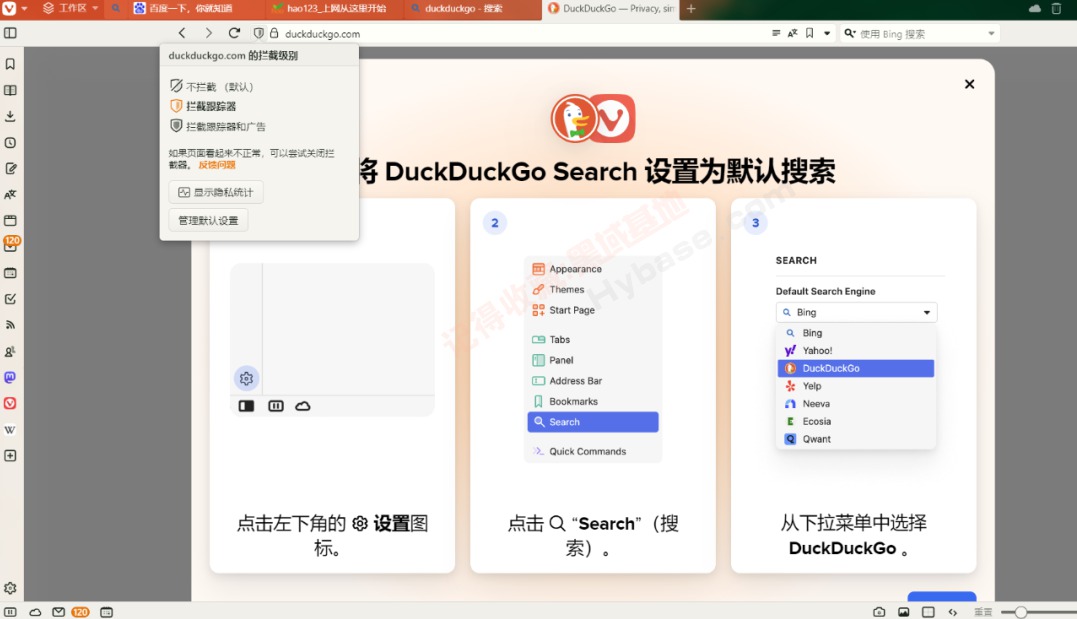Go forward to the next page
Image resolution: width=1077 pixels, height=619 pixels.
click(x=208, y=33)
